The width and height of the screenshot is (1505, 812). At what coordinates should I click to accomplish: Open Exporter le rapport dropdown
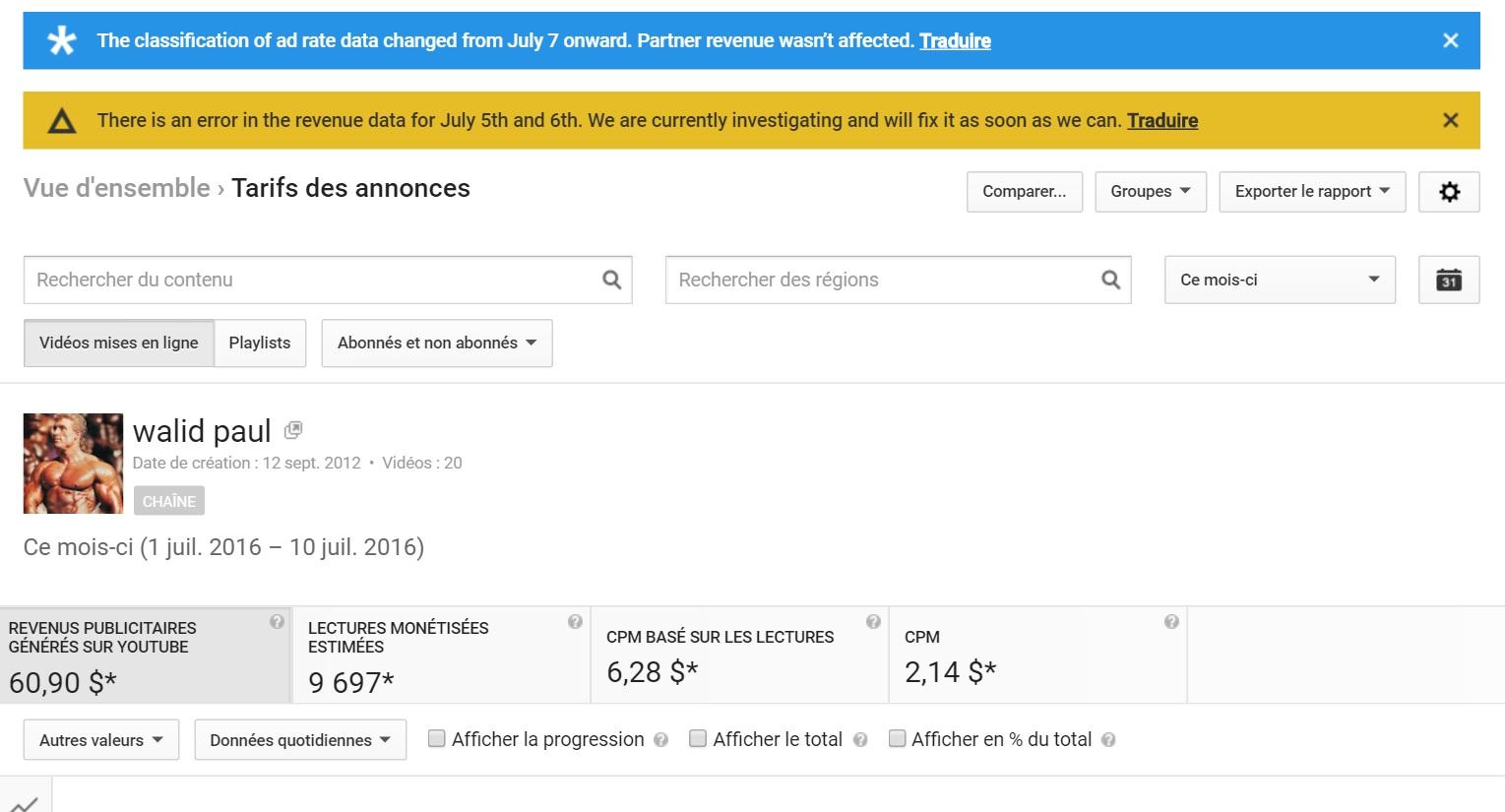click(x=1312, y=191)
